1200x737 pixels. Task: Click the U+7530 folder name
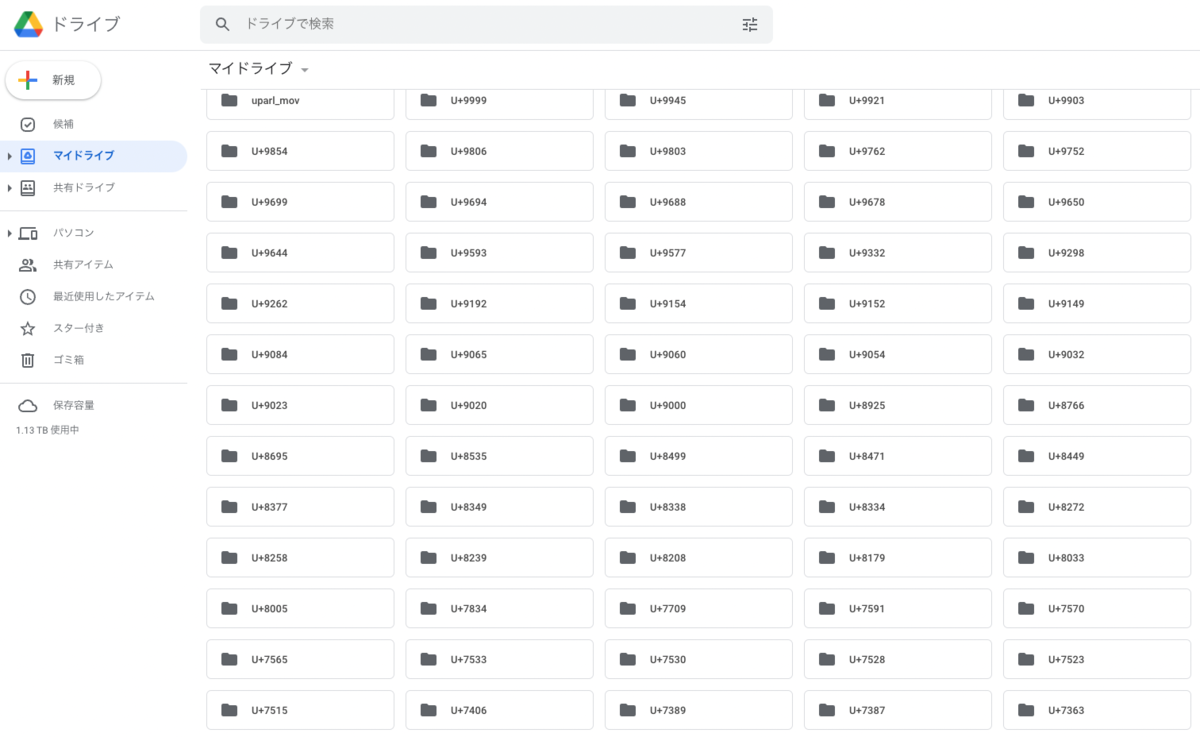[x=668, y=660]
